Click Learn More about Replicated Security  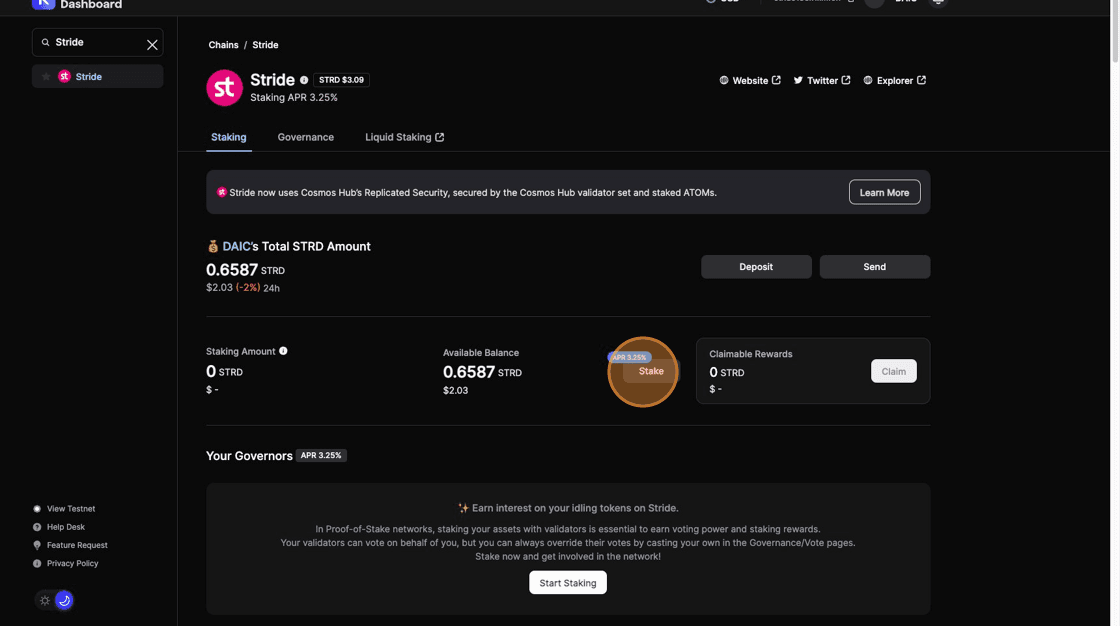pyautogui.click(x=884, y=192)
